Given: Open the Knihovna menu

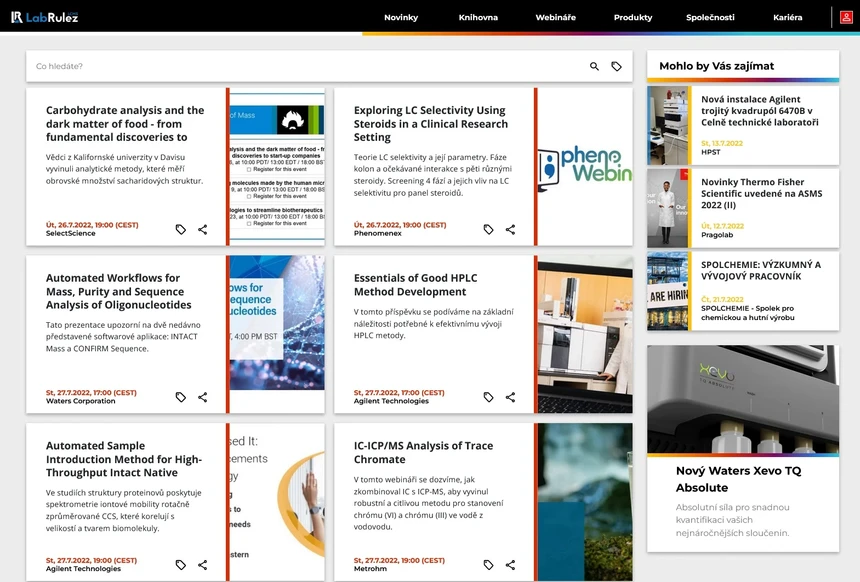Looking at the screenshot, I should pos(478,17).
